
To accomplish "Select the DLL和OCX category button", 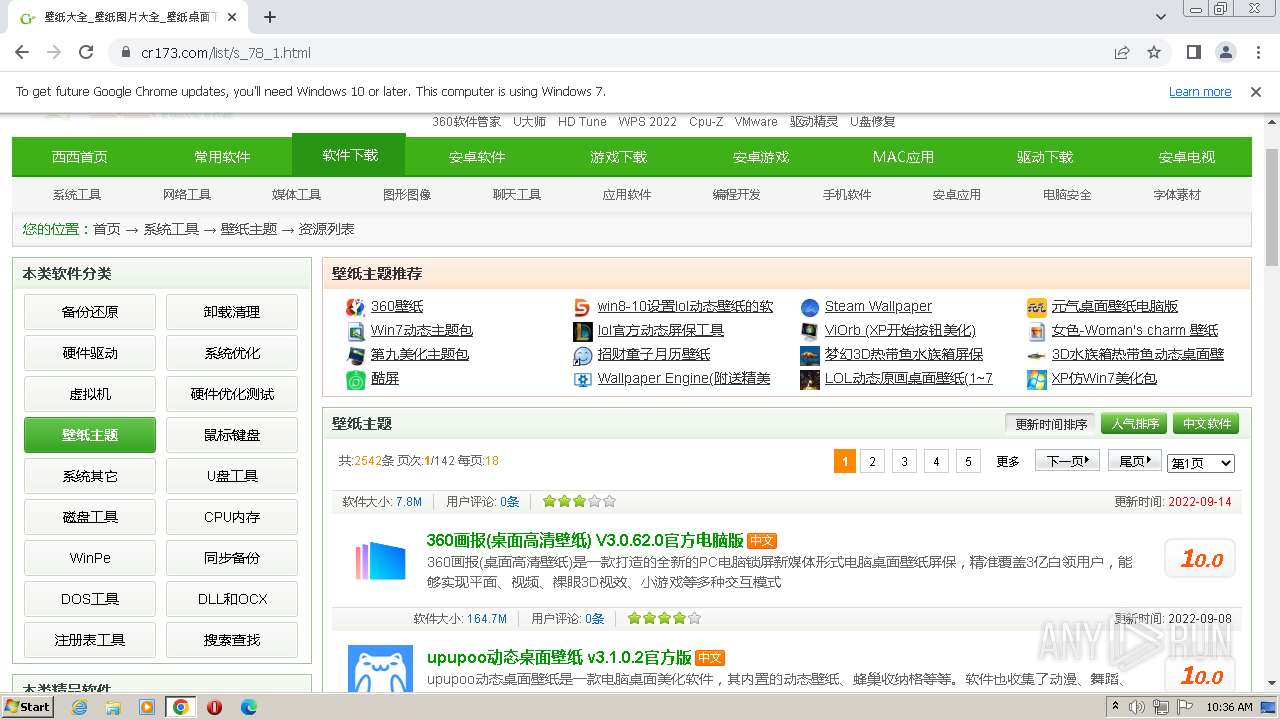I will click(x=232, y=599).
